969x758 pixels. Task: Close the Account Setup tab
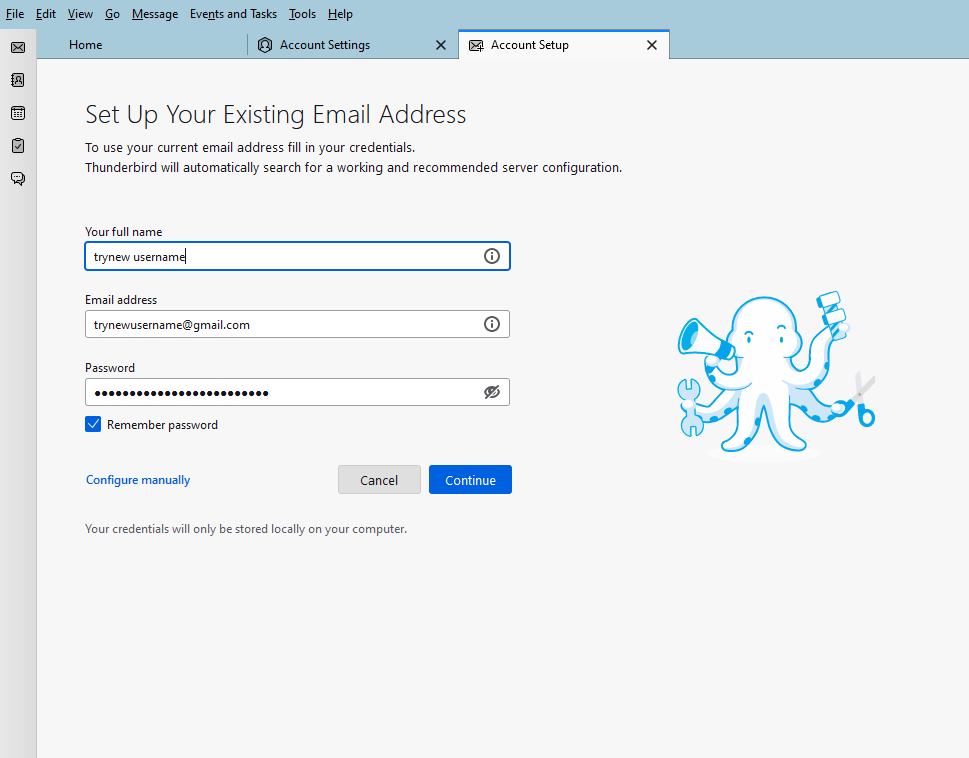pyautogui.click(x=652, y=45)
